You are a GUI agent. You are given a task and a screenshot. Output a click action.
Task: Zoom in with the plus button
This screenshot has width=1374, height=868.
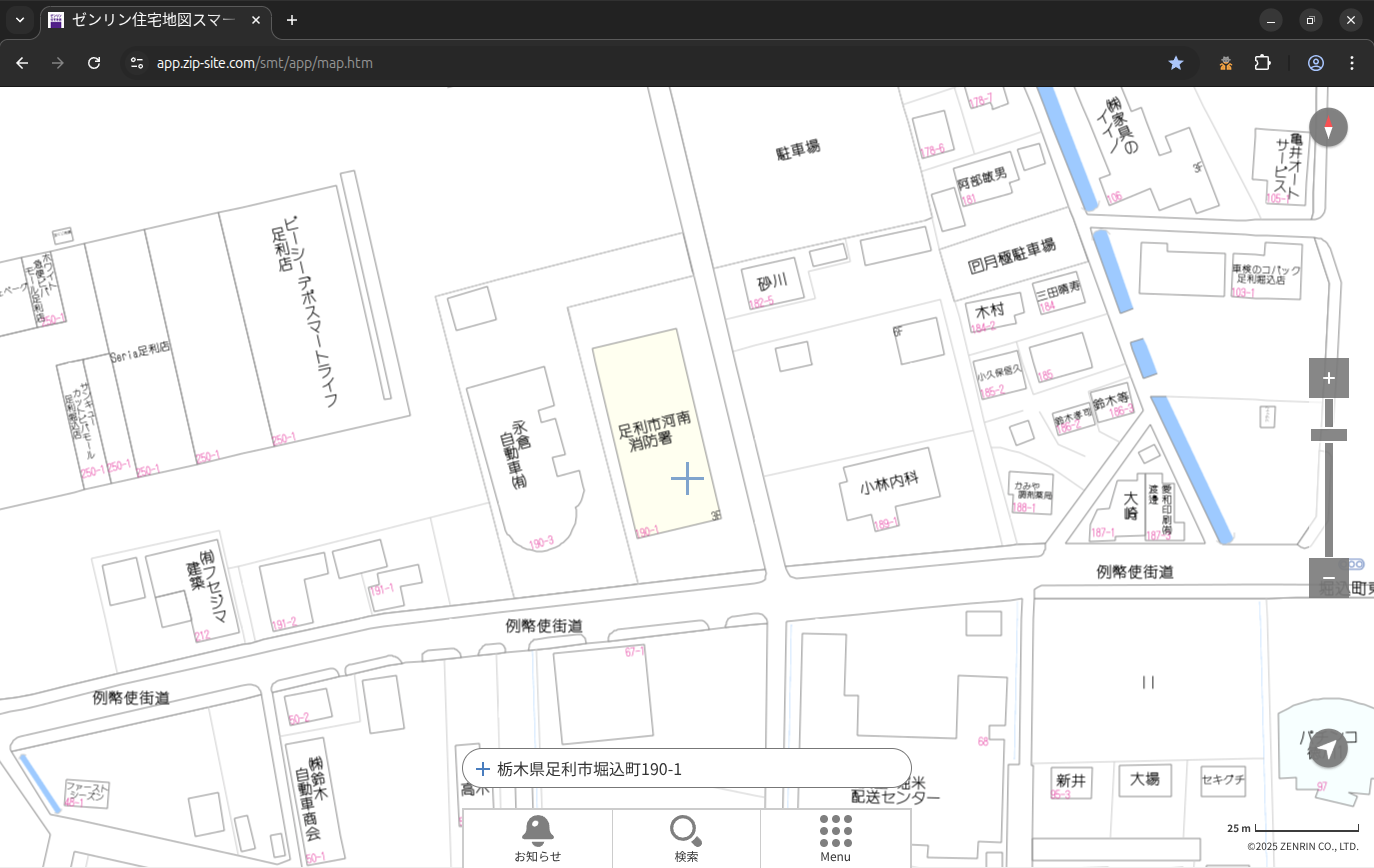coord(1328,378)
